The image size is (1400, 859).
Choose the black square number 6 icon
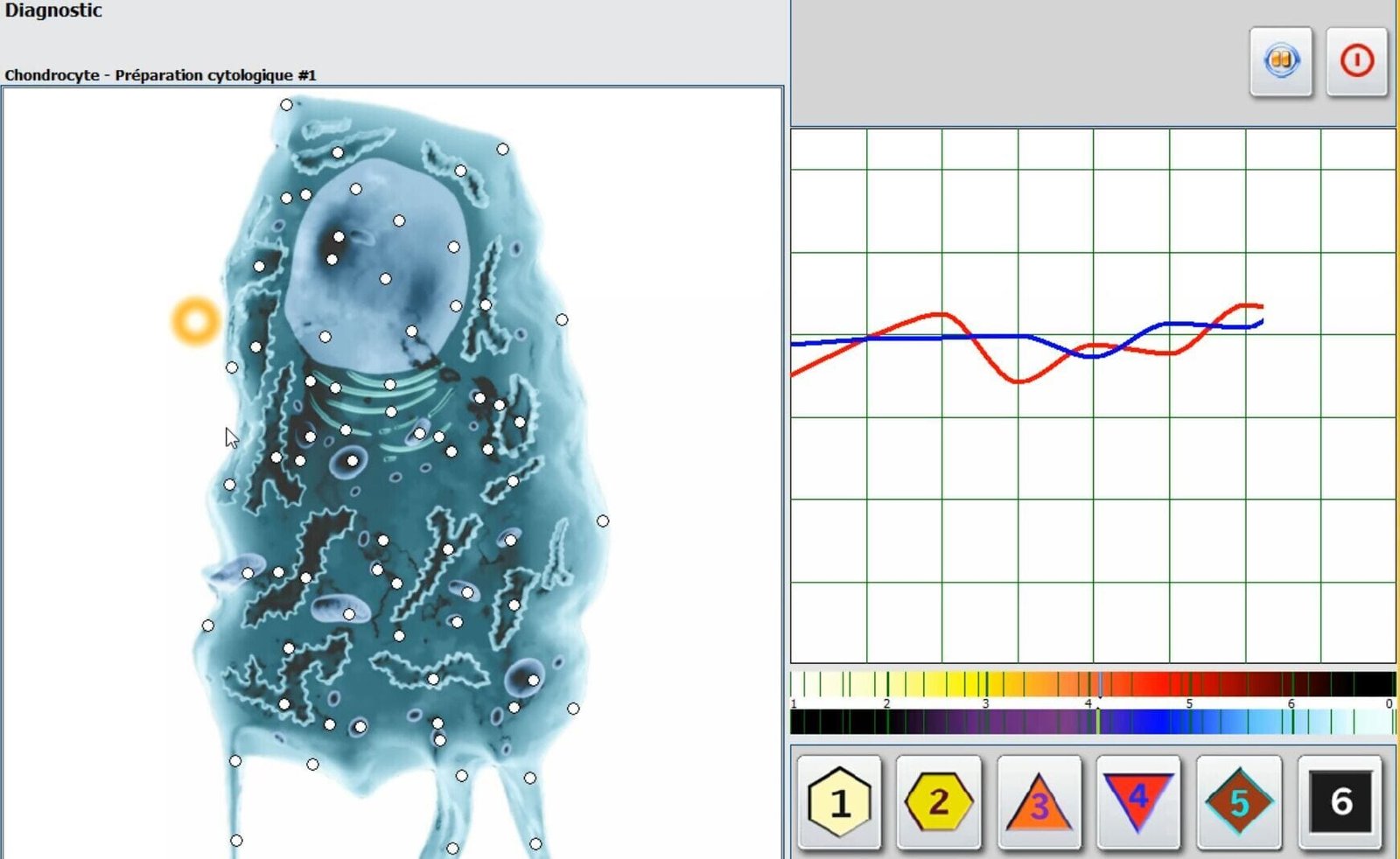[1340, 801]
